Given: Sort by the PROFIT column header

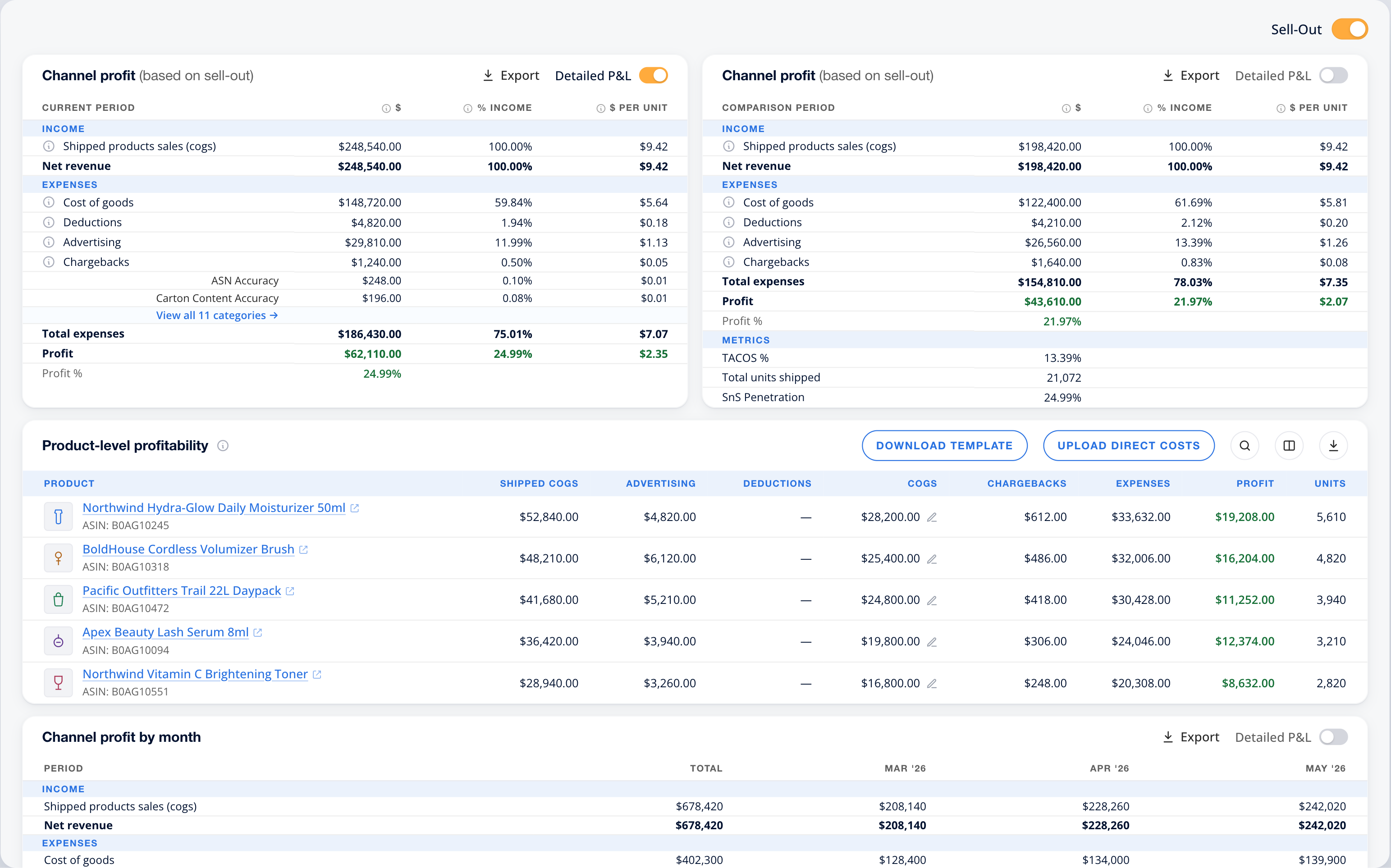Looking at the screenshot, I should [x=1255, y=484].
